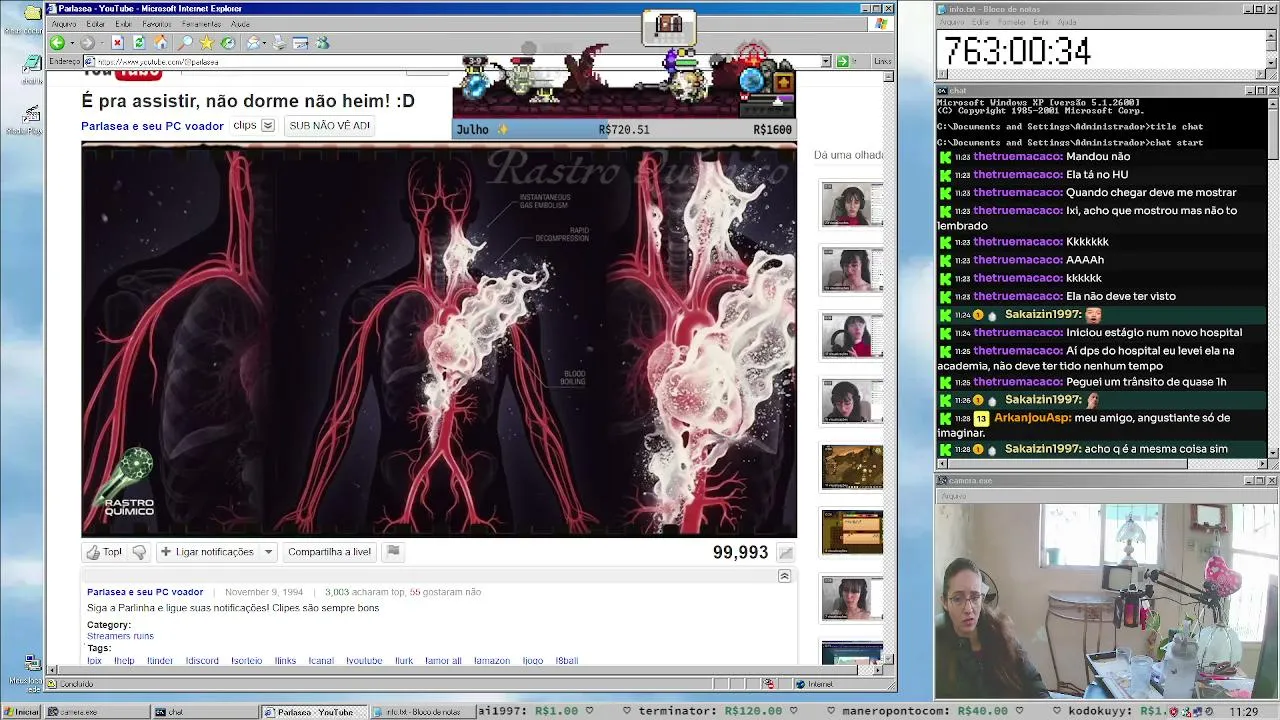Open the Ajuda menu in Internet Explorer
Image resolution: width=1280 pixels, height=720 pixels.
pos(240,24)
